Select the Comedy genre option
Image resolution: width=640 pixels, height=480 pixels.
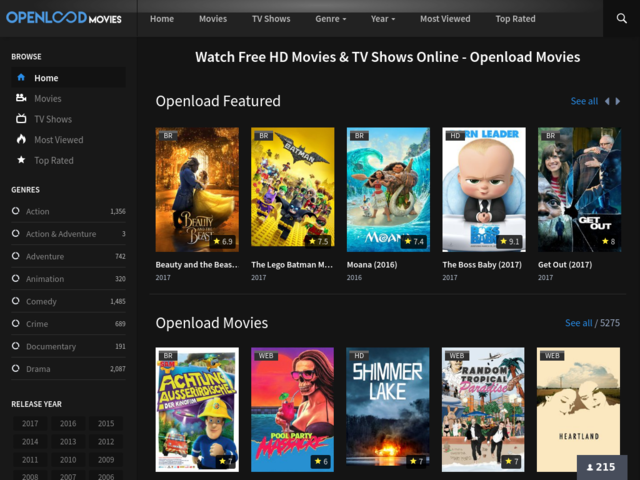pos(41,302)
